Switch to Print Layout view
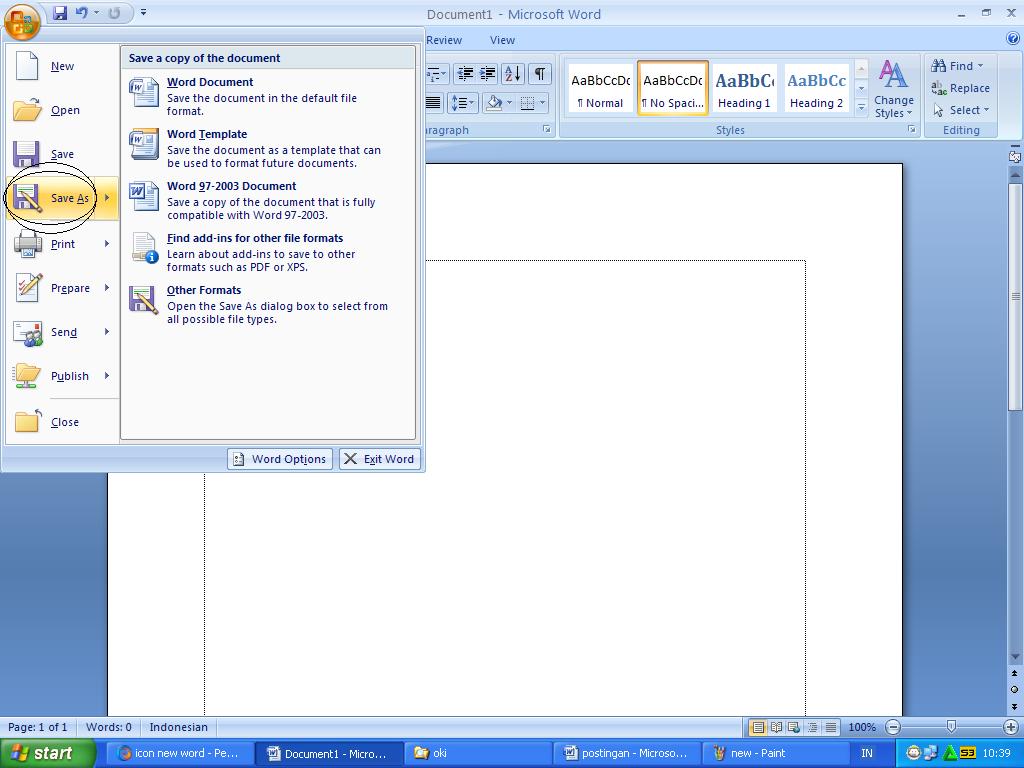This screenshot has height=768, width=1024. tap(758, 727)
